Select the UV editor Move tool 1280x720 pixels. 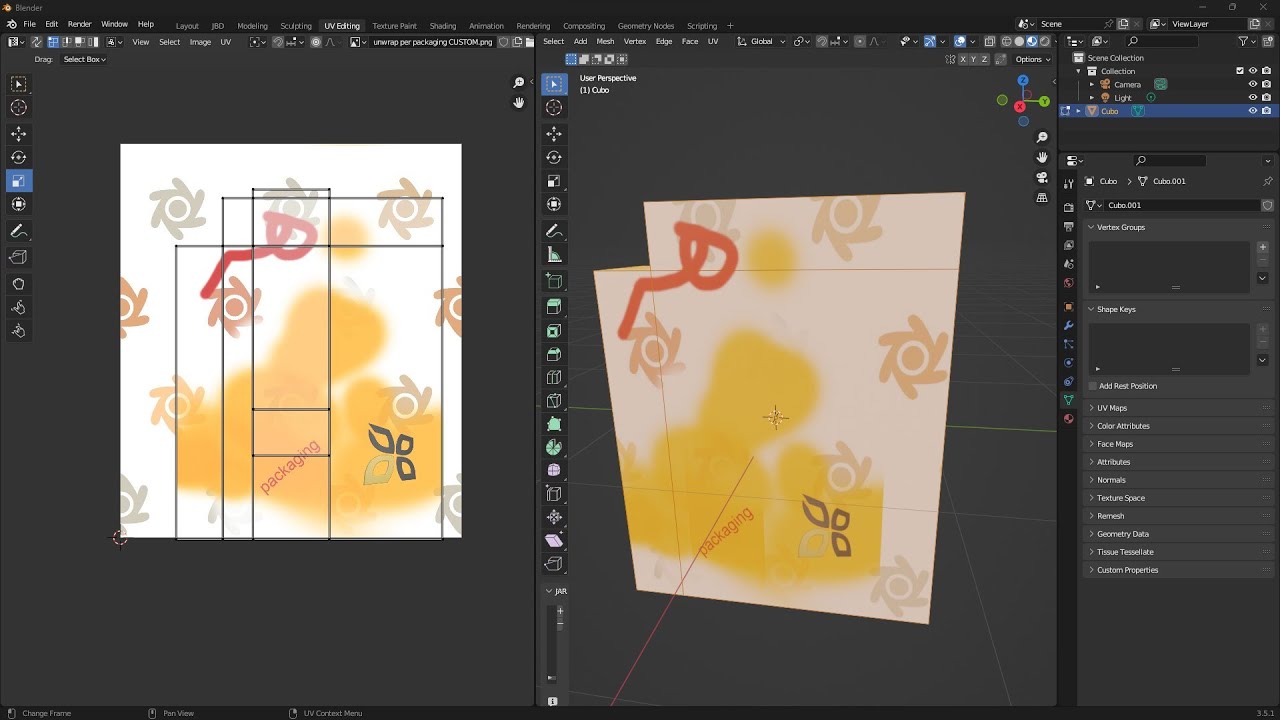tap(18, 134)
